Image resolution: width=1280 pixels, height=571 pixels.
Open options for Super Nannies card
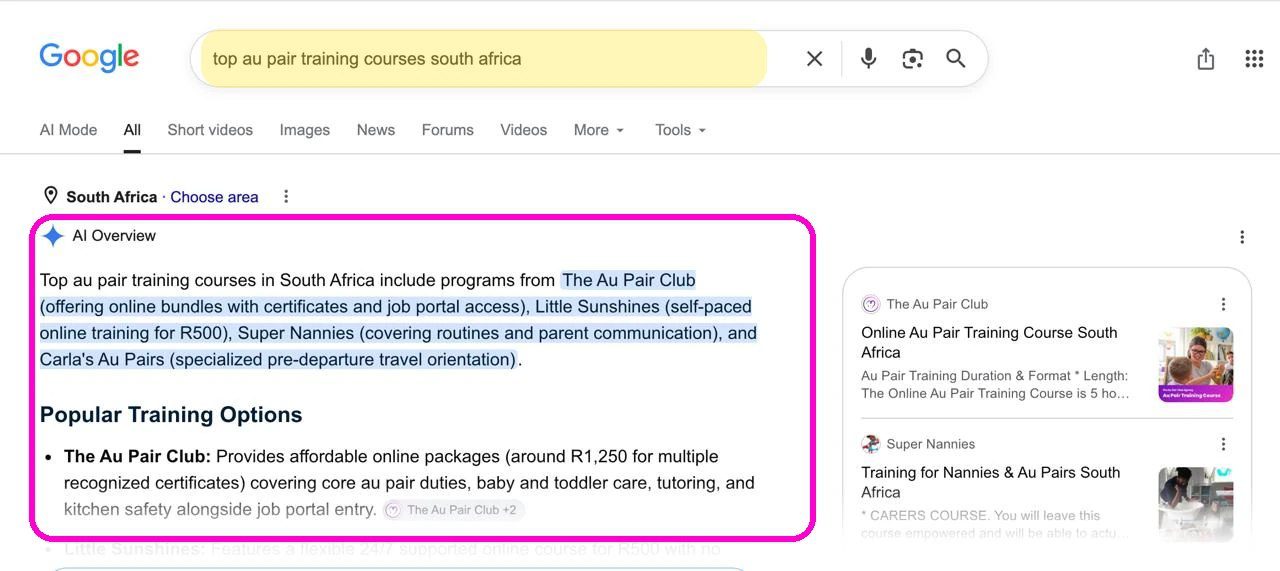(x=1223, y=444)
